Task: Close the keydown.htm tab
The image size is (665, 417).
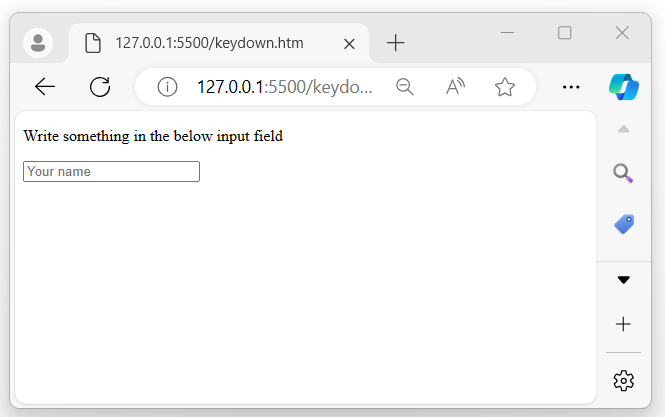Action: [x=349, y=43]
